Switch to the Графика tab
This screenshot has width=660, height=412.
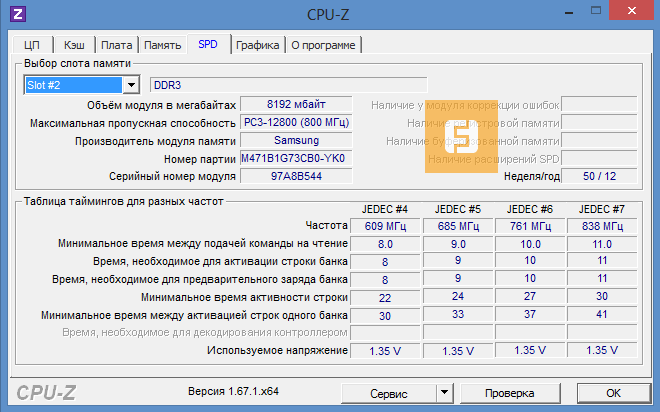click(x=257, y=45)
